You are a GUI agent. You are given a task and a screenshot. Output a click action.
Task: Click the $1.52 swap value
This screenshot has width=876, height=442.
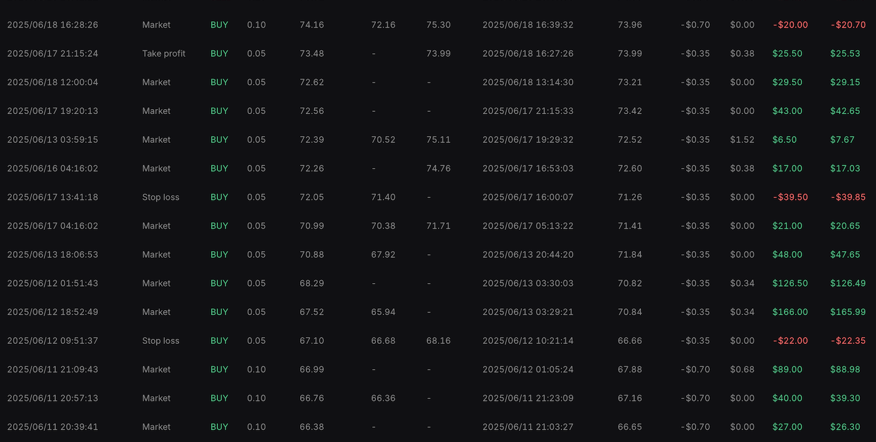(x=742, y=140)
